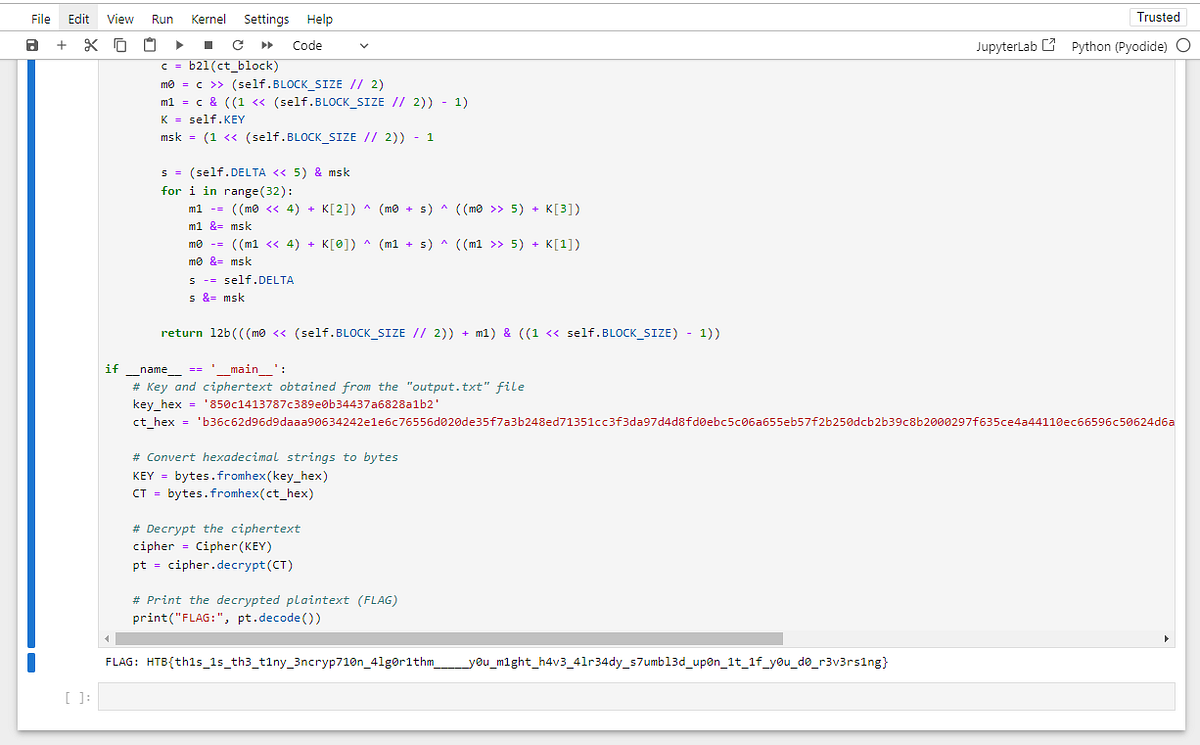Viewport: 1200px width, 745px height.
Task: Click the key_hex assignment line
Action: 288,404
